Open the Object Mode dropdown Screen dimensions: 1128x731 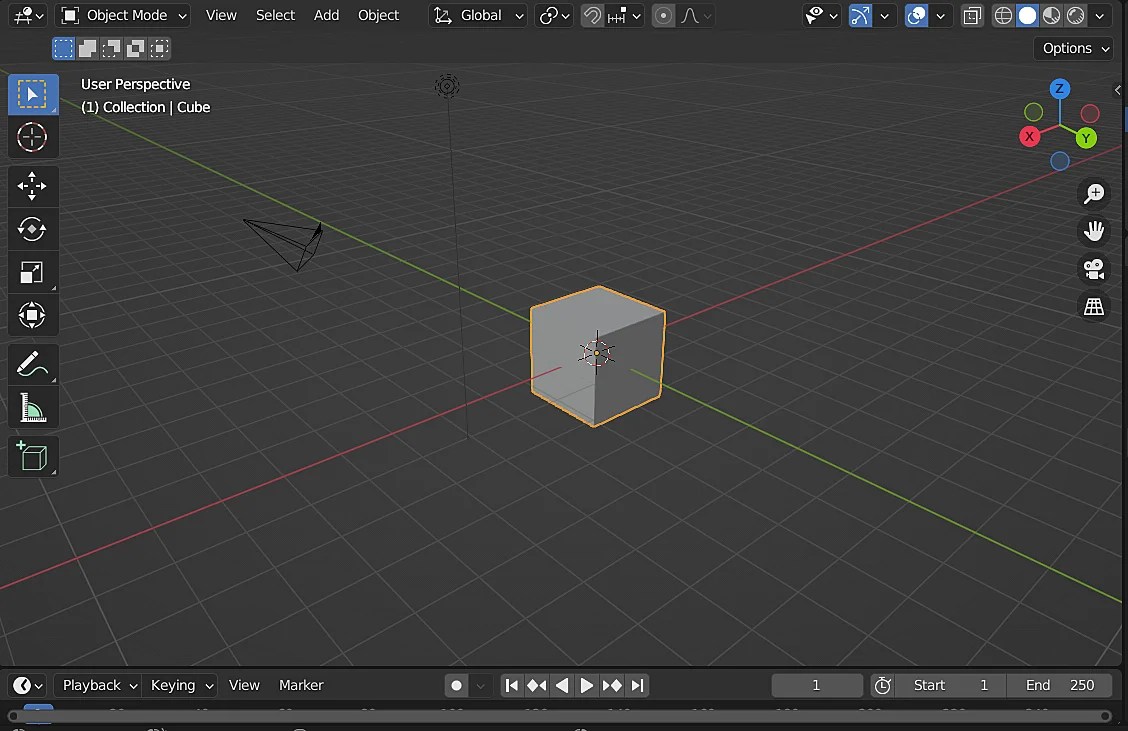point(122,15)
